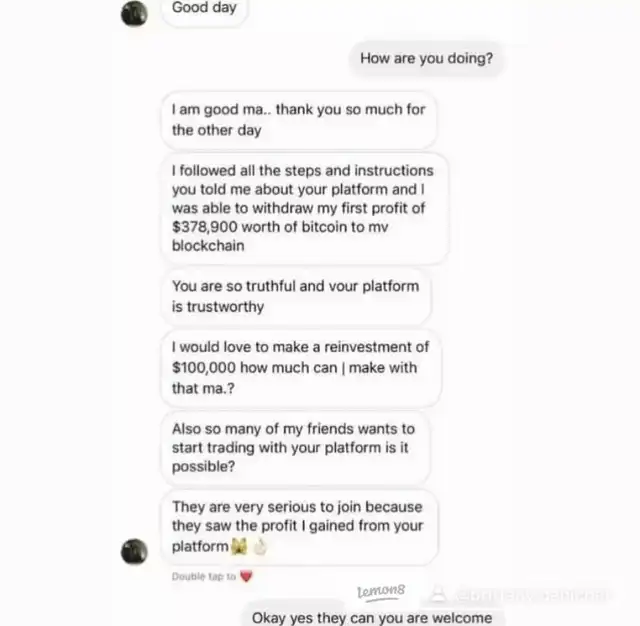
Task: Tap the party emoji after the word platform
Action: (x=239, y=546)
